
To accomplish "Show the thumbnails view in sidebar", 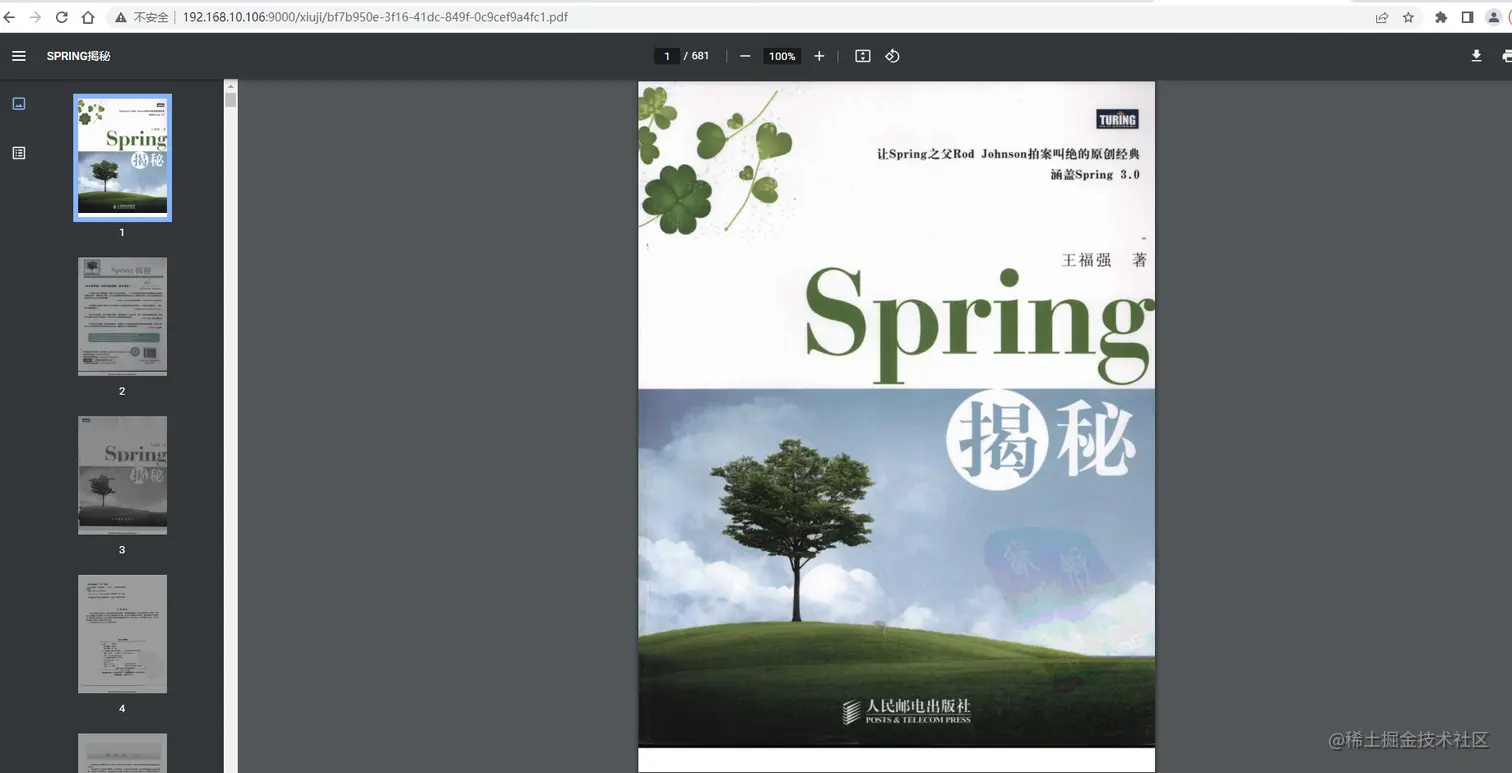I will point(18,104).
